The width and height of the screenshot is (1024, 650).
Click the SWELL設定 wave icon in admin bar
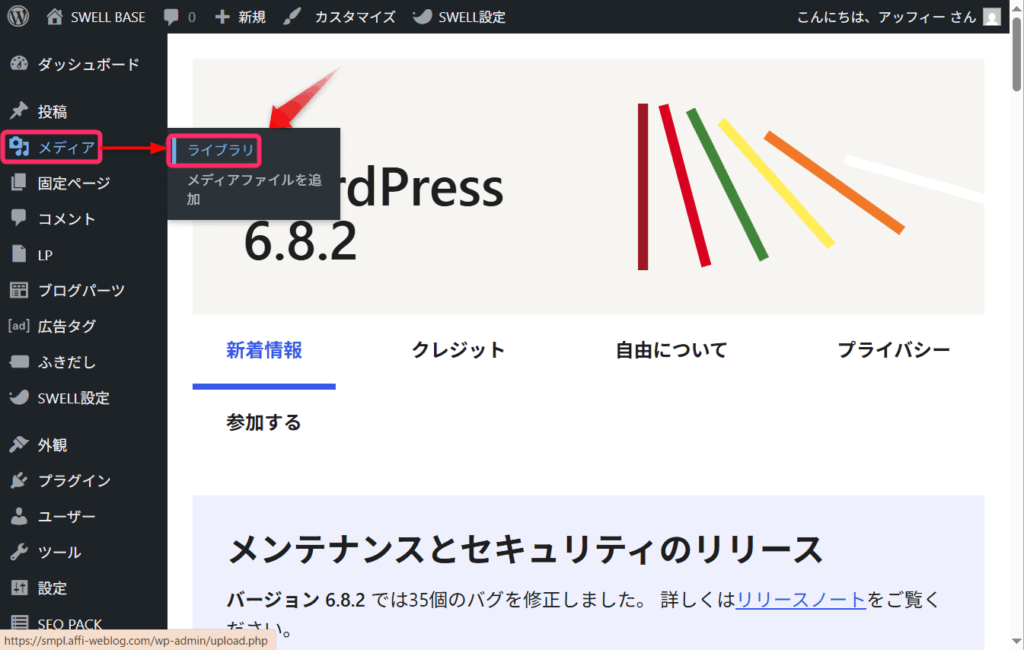click(423, 16)
